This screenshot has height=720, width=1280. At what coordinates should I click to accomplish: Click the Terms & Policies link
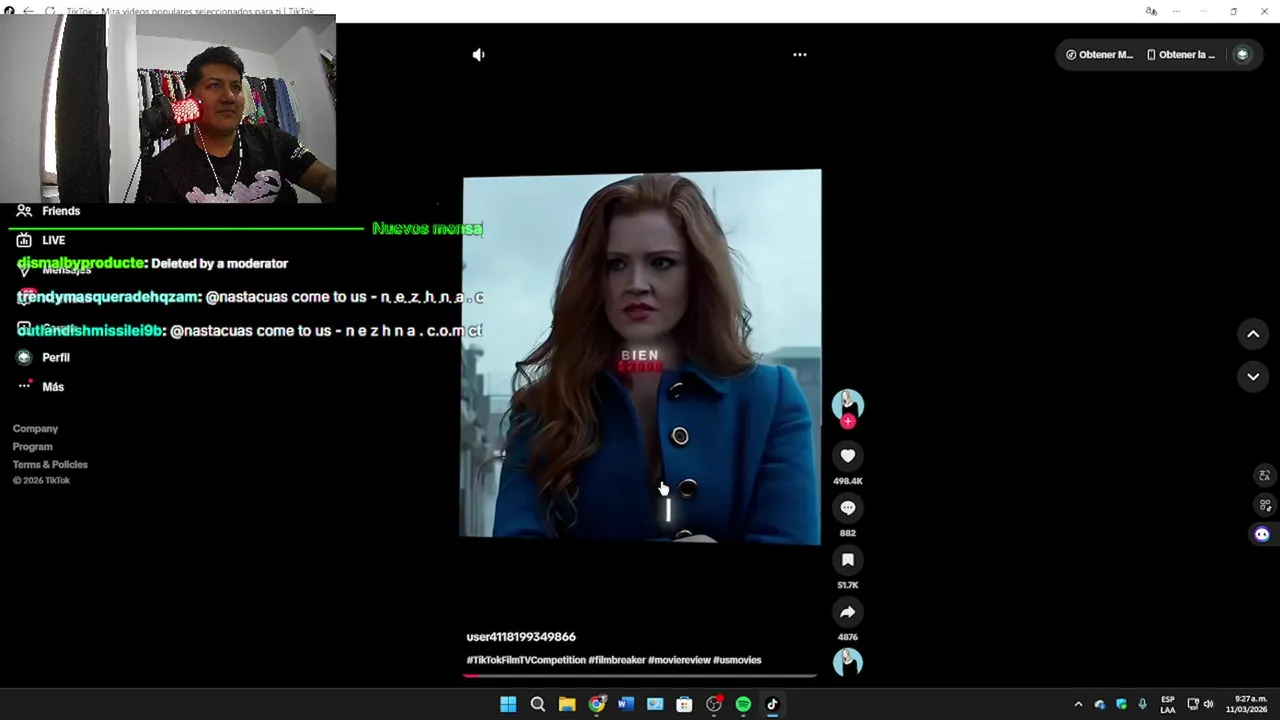click(x=50, y=465)
